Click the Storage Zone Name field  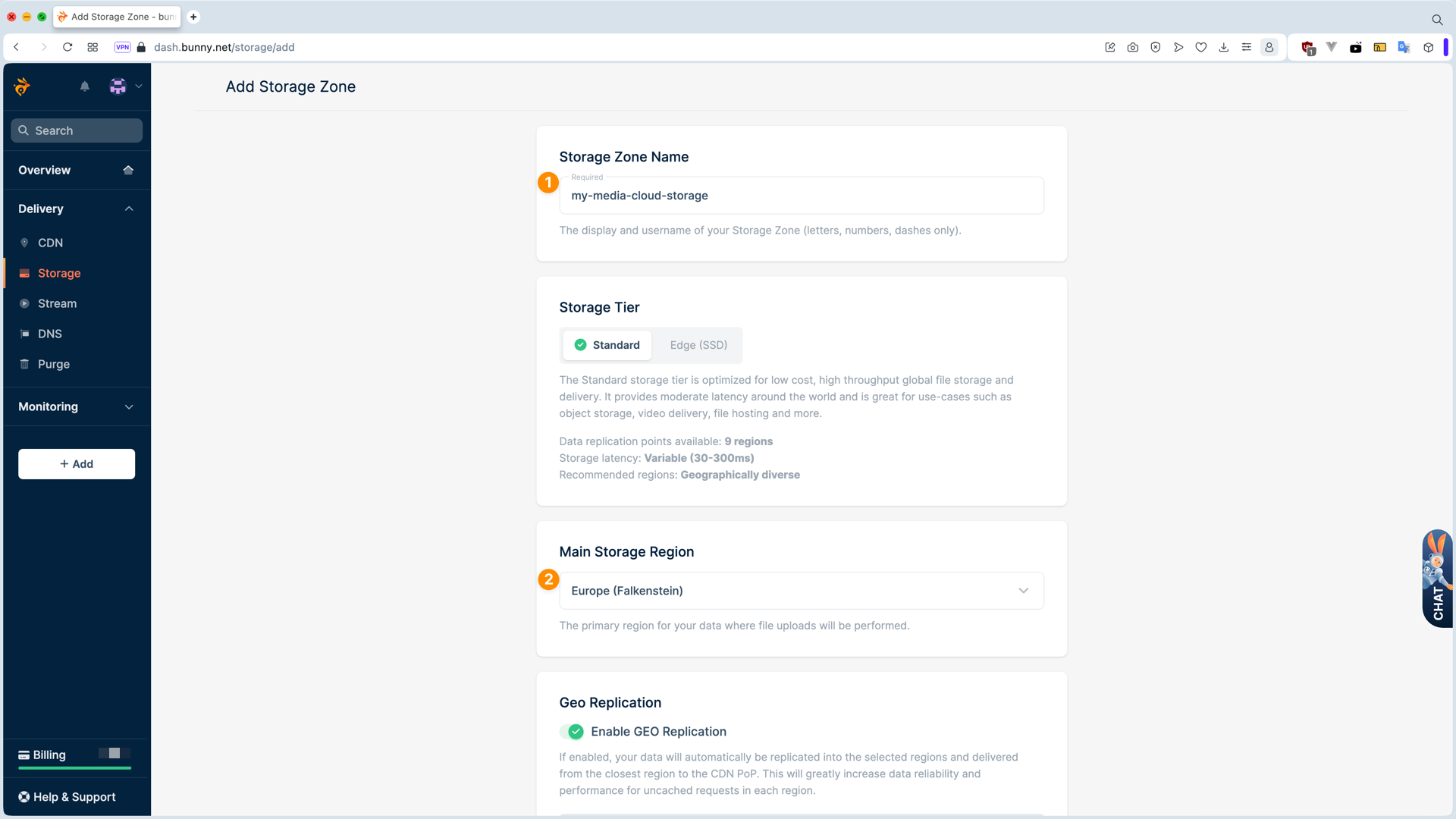[x=802, y=196]
